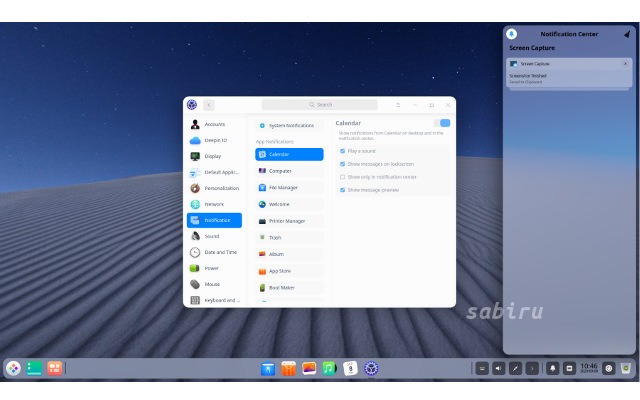Select Calendar under App Notifications

click(x=289, y=154)
